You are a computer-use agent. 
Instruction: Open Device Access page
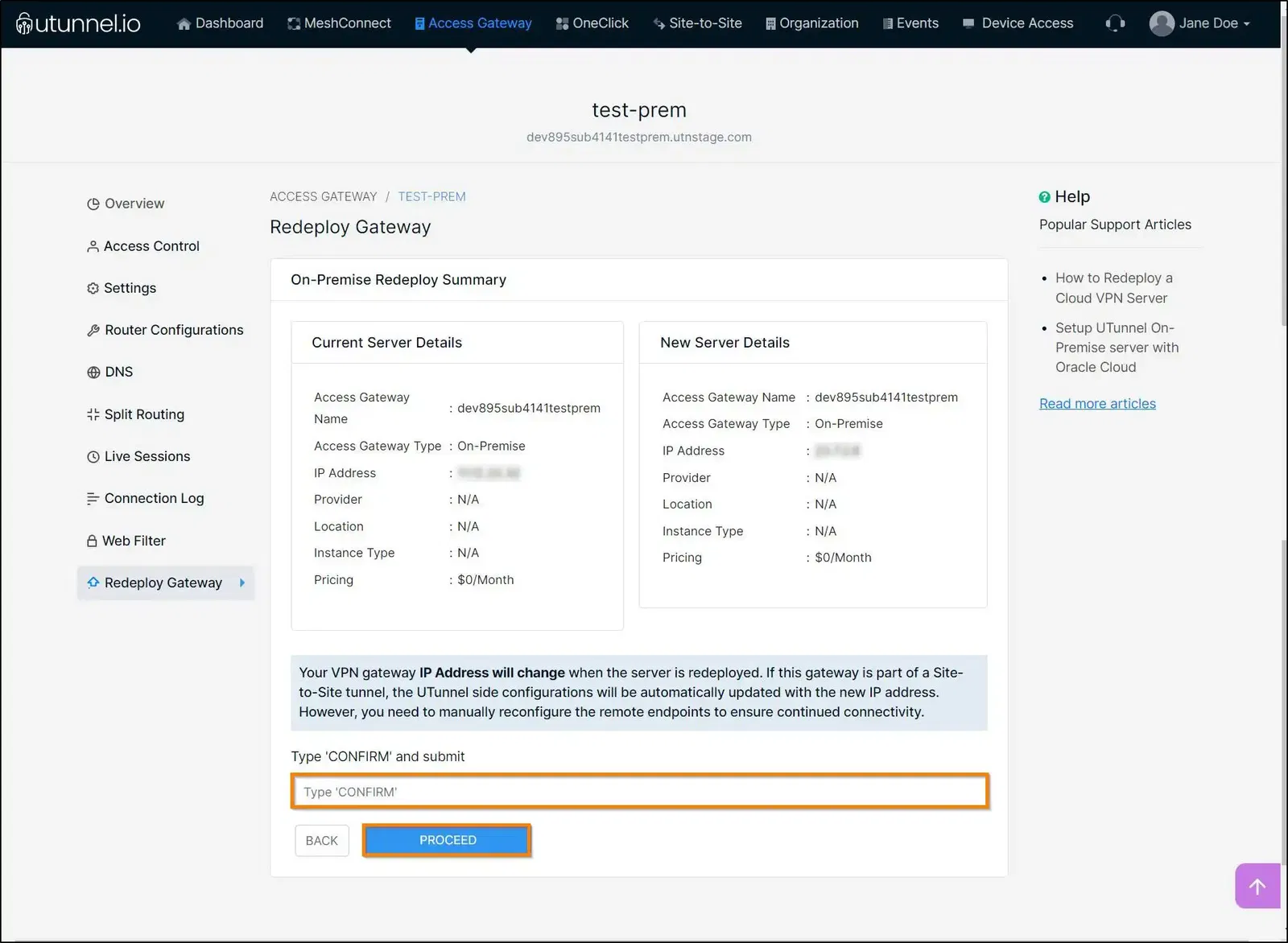[x=1018, y=23]
